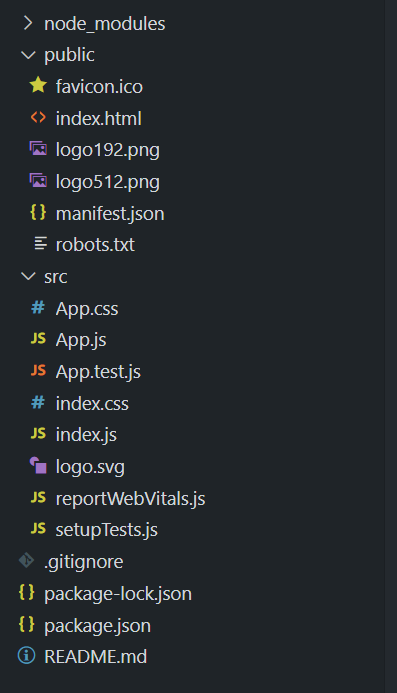Image resolution: width=397 pixels, height=693 pixels.
Task: Click the text lines icon of robots.txt
Action: [x=41, y=244]
